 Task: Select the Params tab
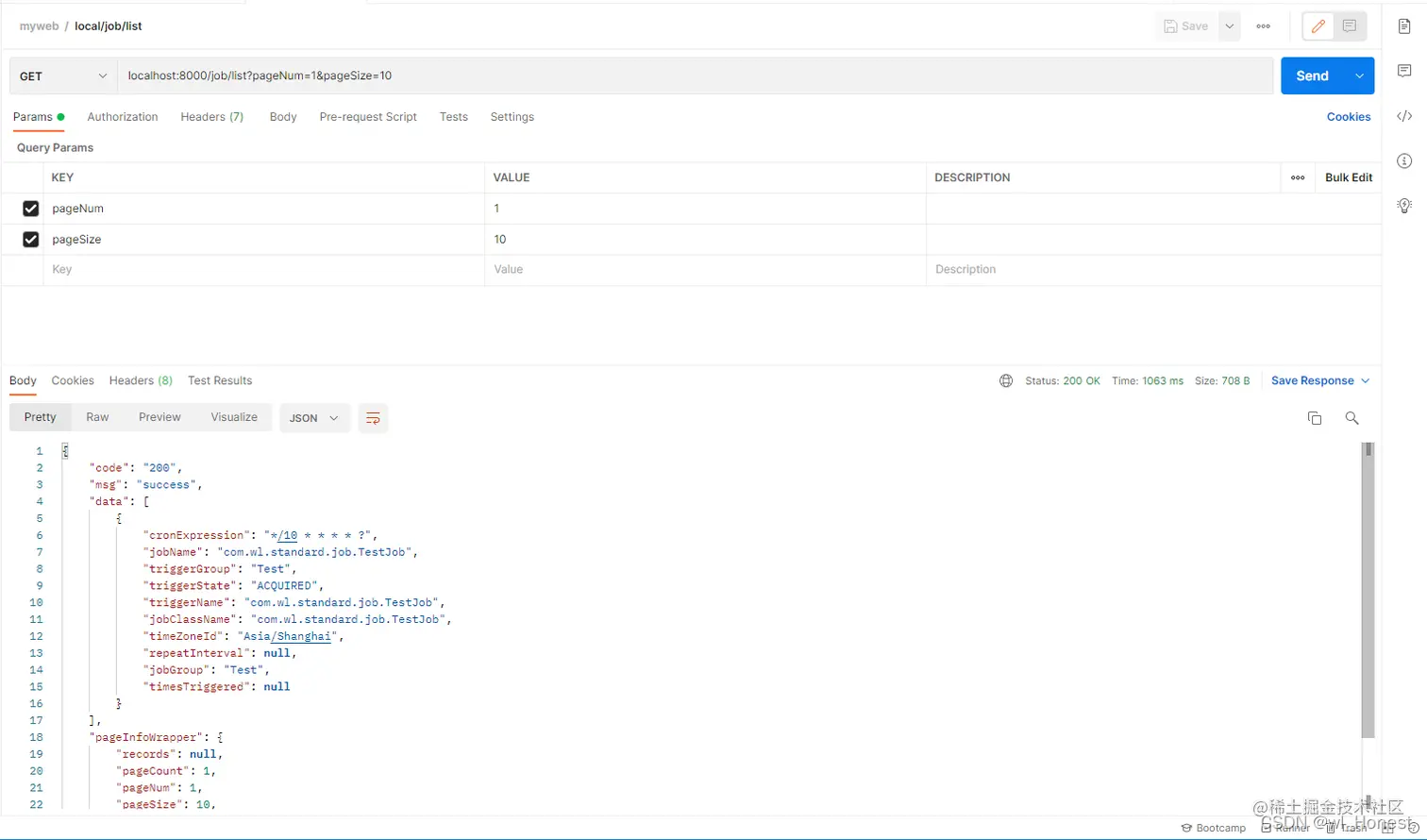pos(39,117)
